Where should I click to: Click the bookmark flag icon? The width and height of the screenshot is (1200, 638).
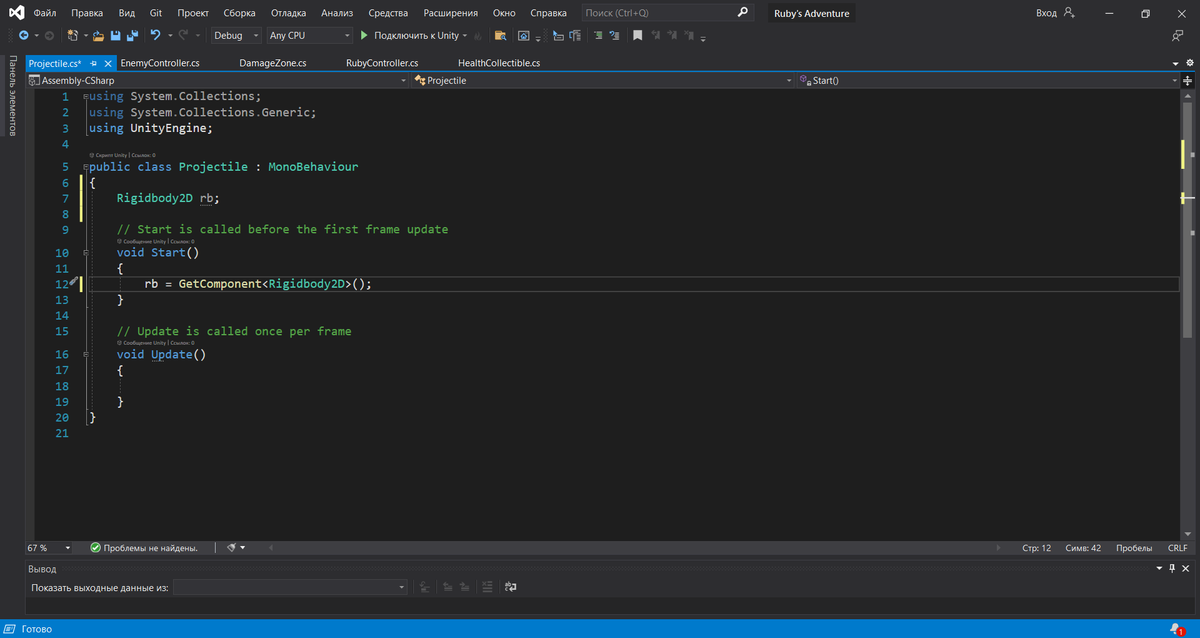pyautogui.click(x=637, y=35)
